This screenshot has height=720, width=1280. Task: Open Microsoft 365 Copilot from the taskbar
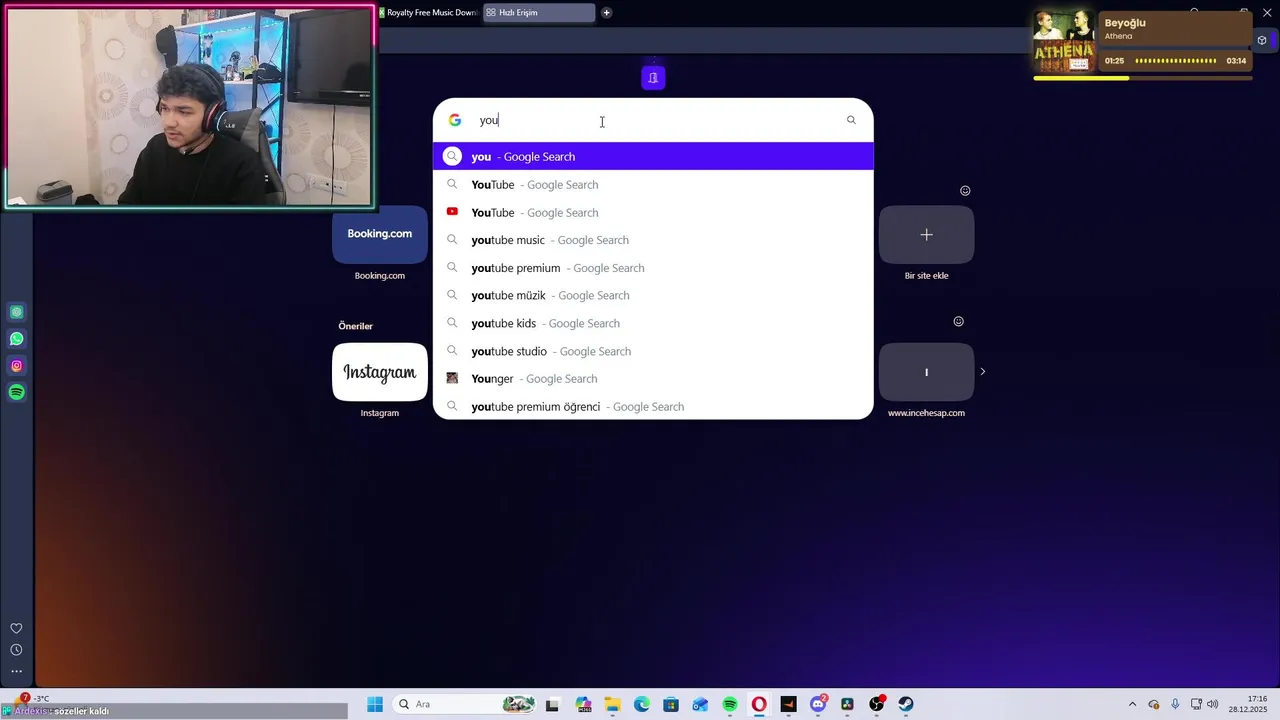[x=584, y=704]
